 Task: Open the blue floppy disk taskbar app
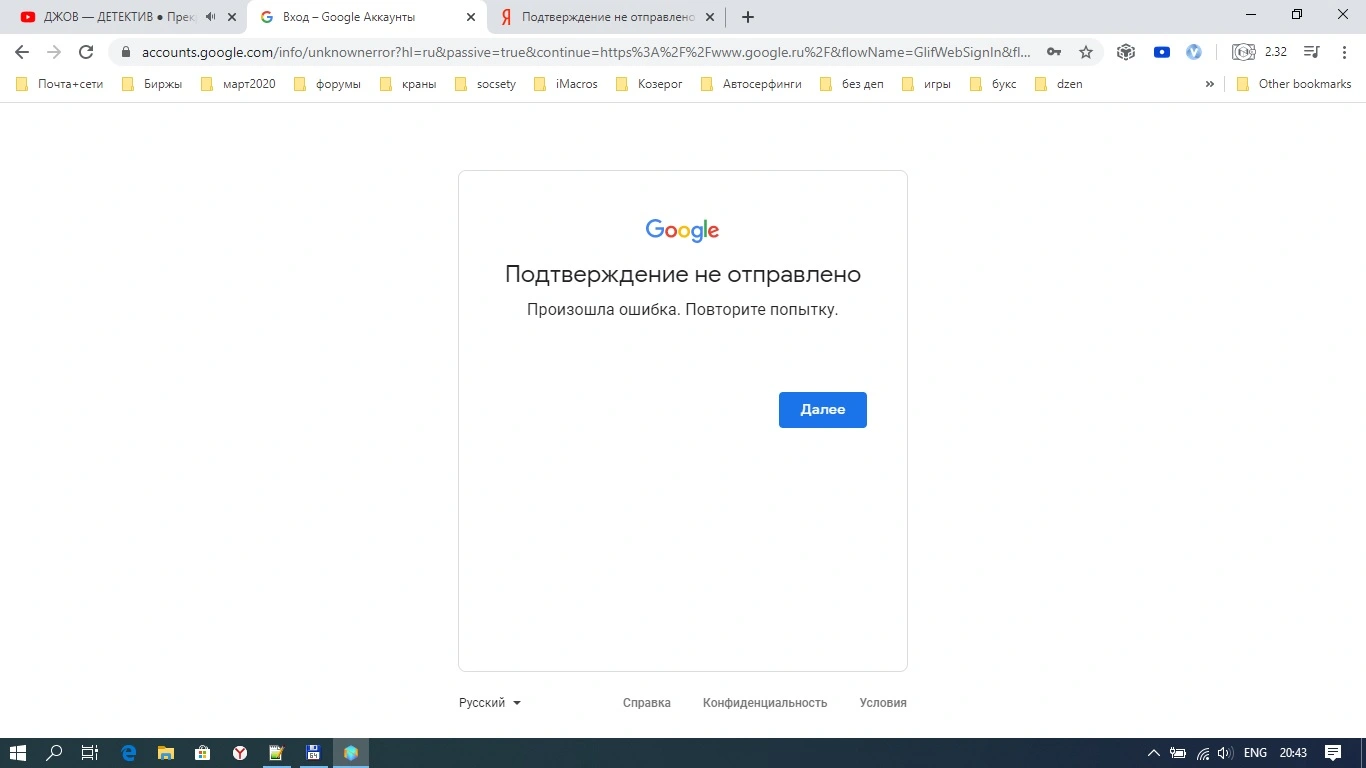coord(313,753)
